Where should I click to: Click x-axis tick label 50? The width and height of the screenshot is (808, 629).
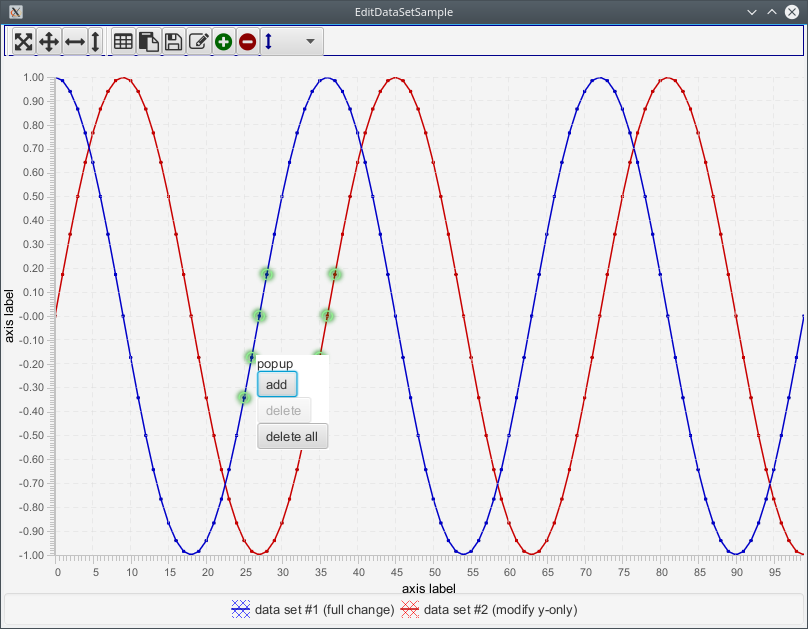tap(435, 572)
